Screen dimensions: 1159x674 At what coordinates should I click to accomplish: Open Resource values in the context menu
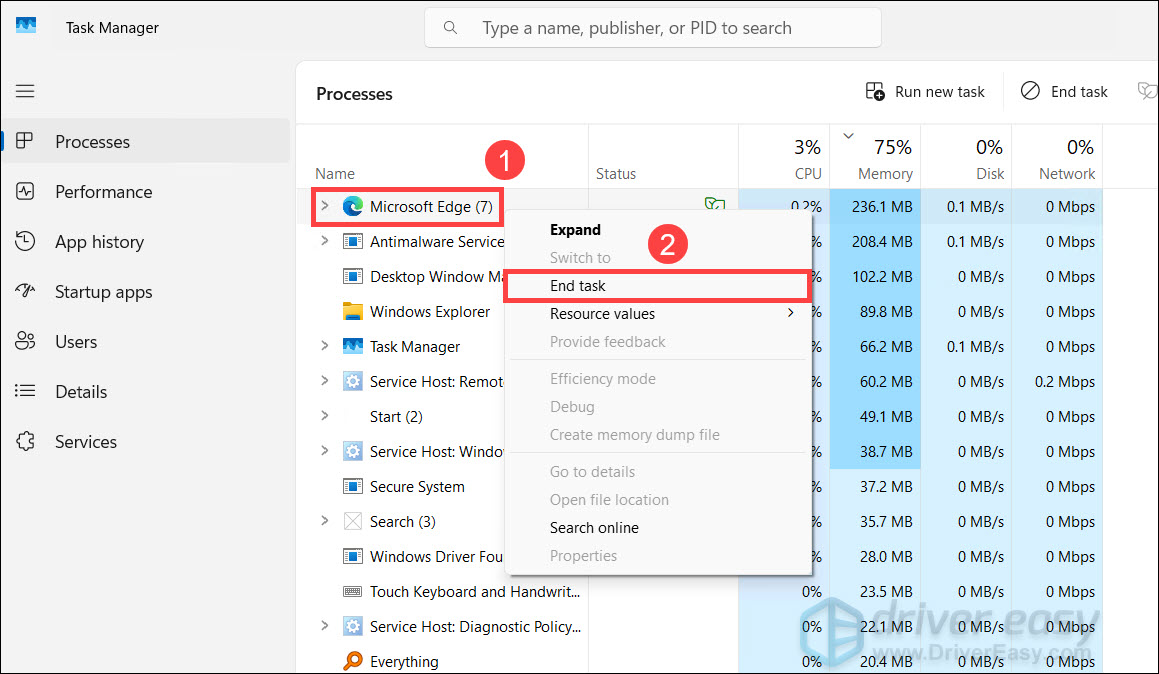click(658, 314)
